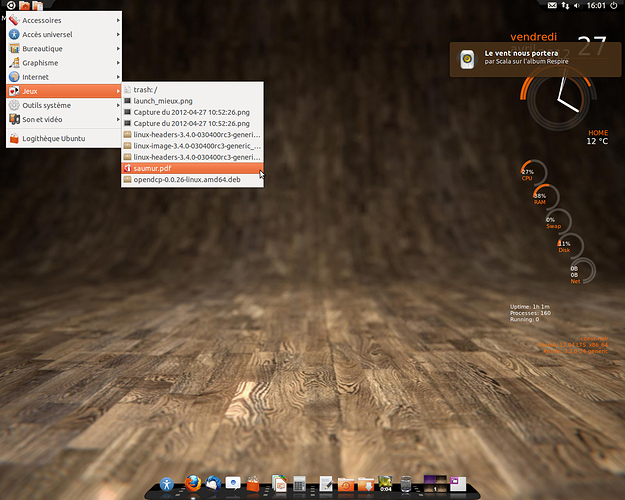
Task: Open the Accessoires menu category
Action: pyautogui.click(x=64, y=20)
